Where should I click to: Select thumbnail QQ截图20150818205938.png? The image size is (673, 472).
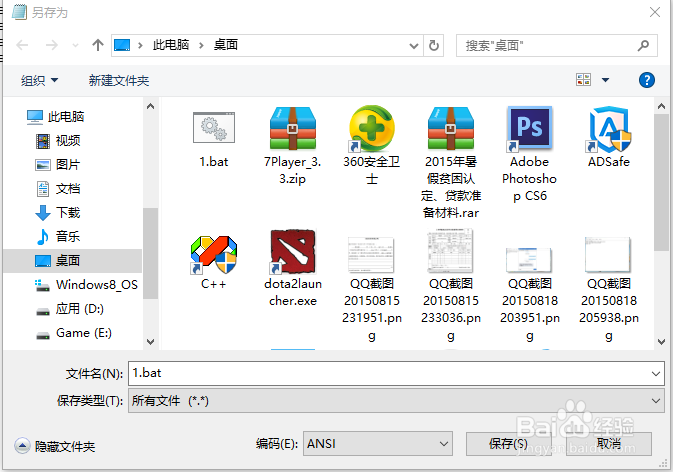point(609,254)
